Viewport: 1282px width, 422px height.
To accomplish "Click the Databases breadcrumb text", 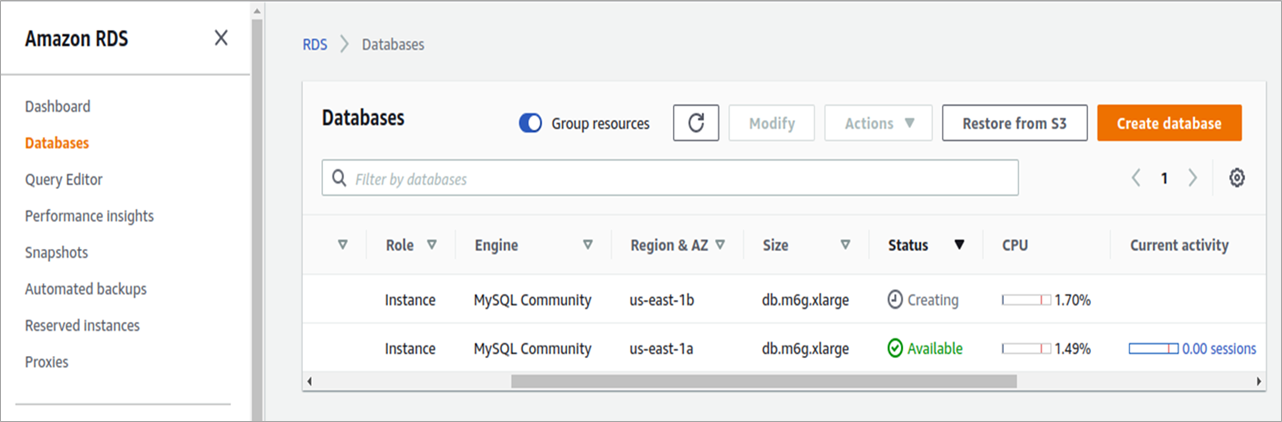I will 393,45.
